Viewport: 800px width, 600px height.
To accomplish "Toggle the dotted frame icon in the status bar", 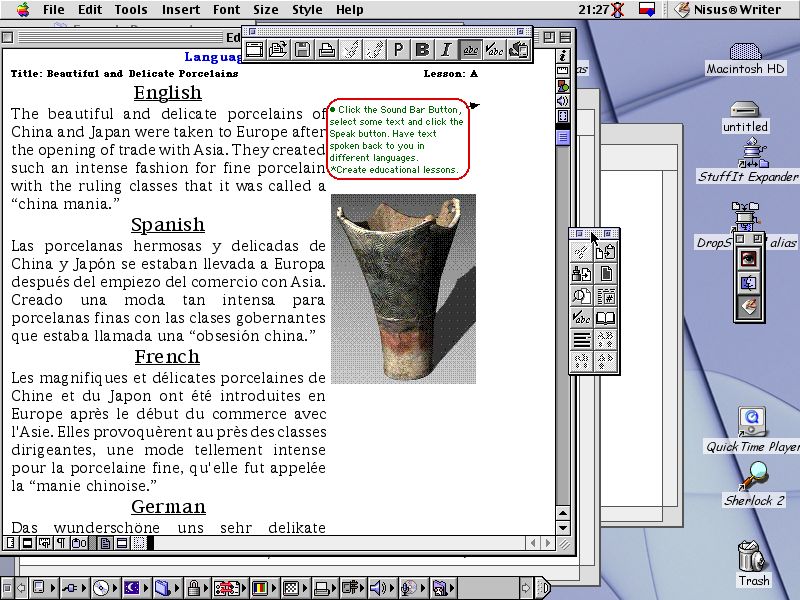I will [x=139, y=543].
